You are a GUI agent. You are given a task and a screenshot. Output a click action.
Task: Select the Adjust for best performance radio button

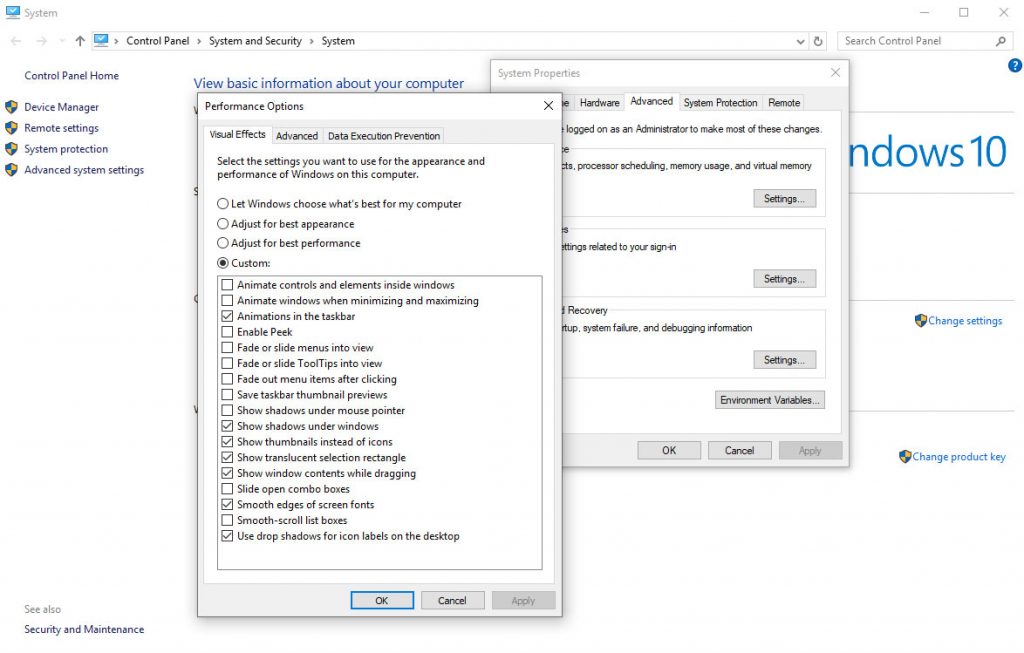click(x=222, y=243)
